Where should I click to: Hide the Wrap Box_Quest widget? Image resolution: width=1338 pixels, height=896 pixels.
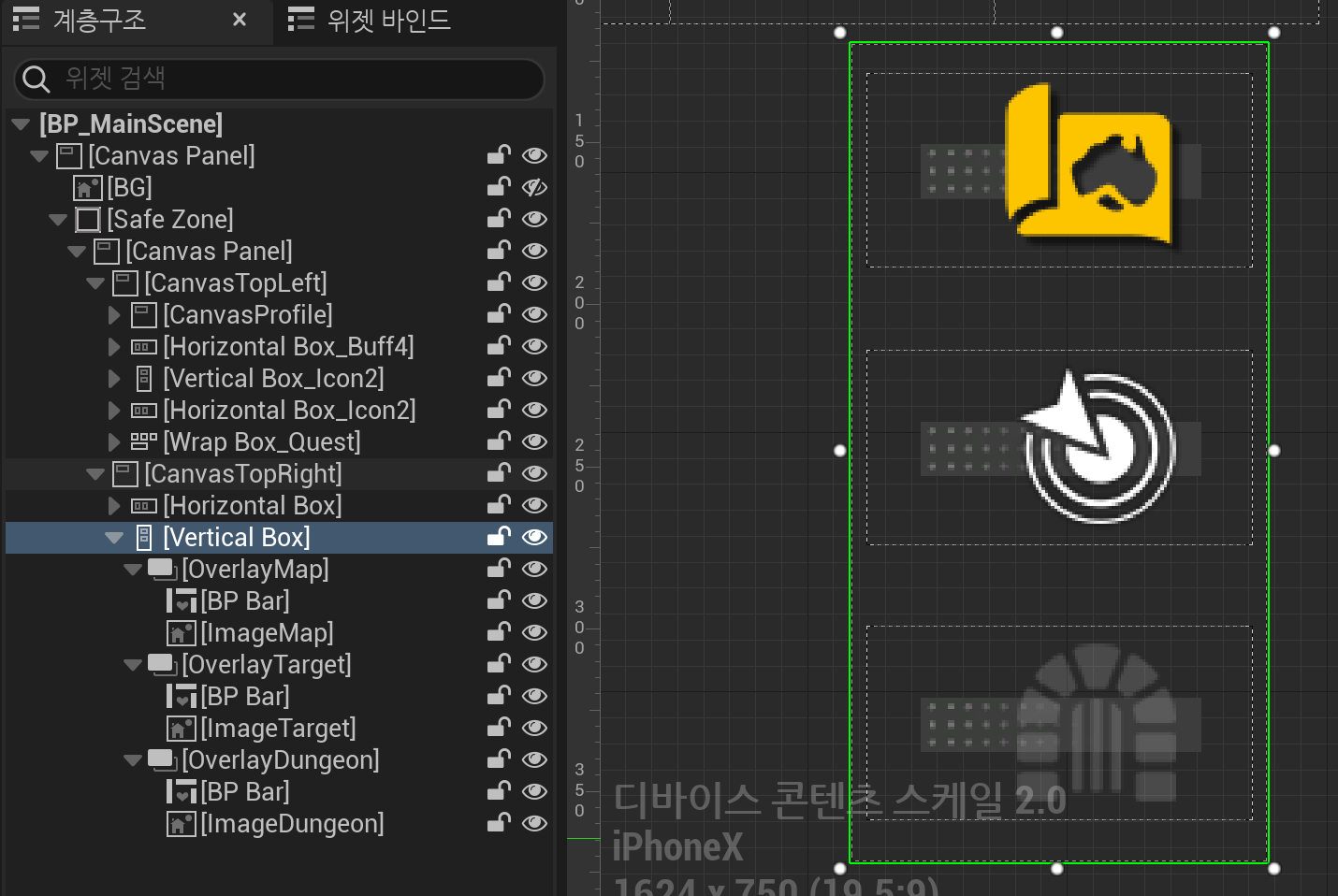pyautogui.click(x=534, y=442)
